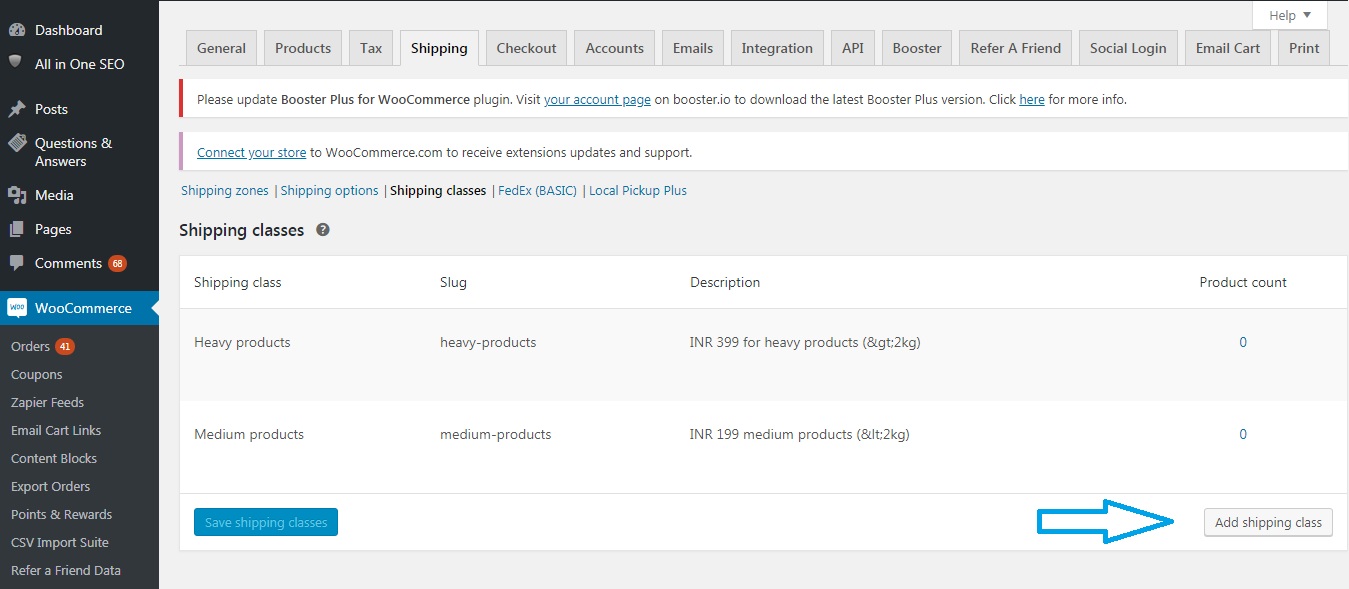Switch to Refer A Friend tab

pos(1016,48)
